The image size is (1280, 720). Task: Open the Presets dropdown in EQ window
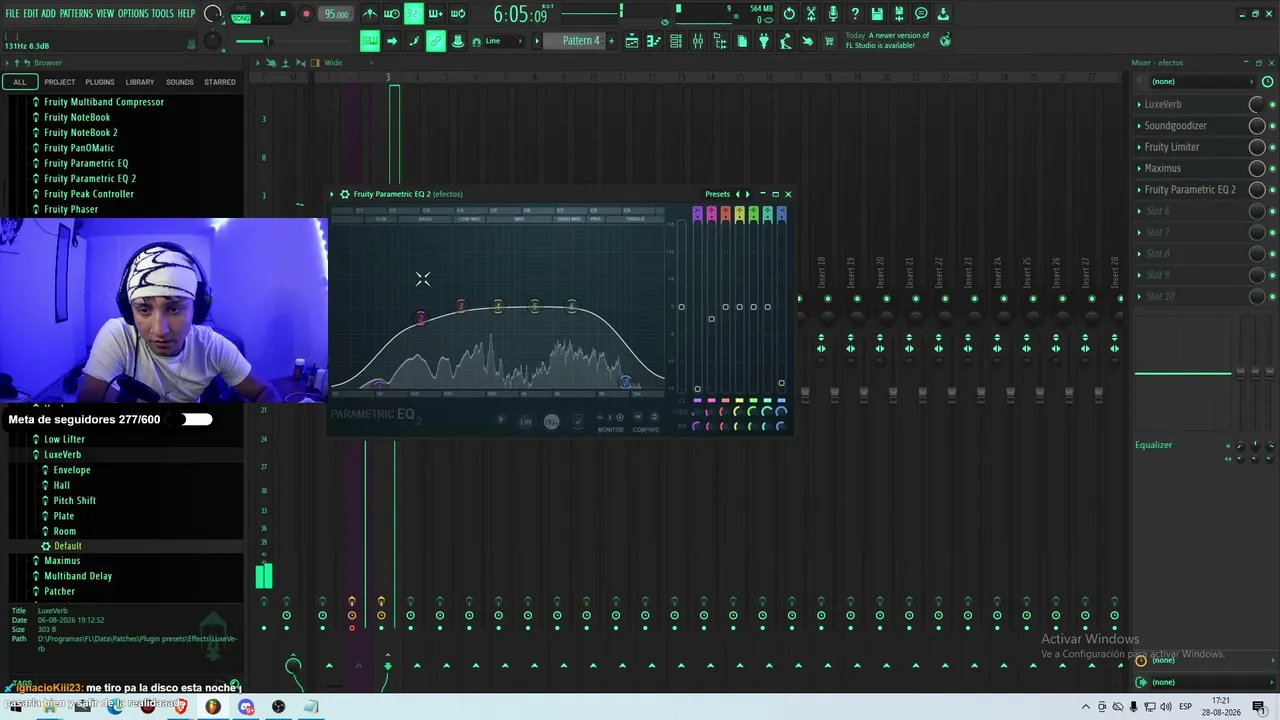718,194
